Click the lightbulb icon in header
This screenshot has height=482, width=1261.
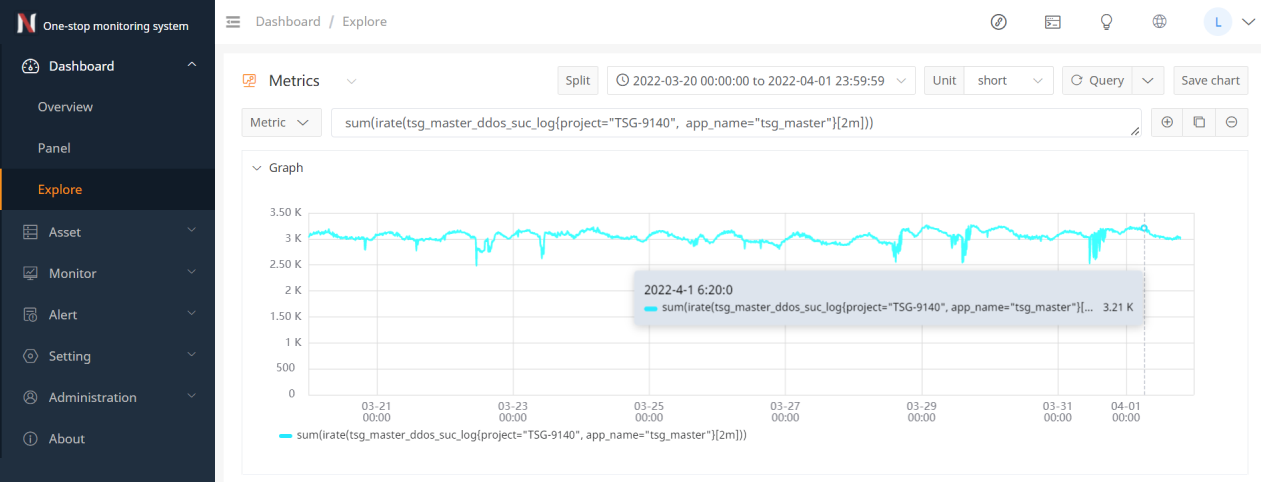1106,22
